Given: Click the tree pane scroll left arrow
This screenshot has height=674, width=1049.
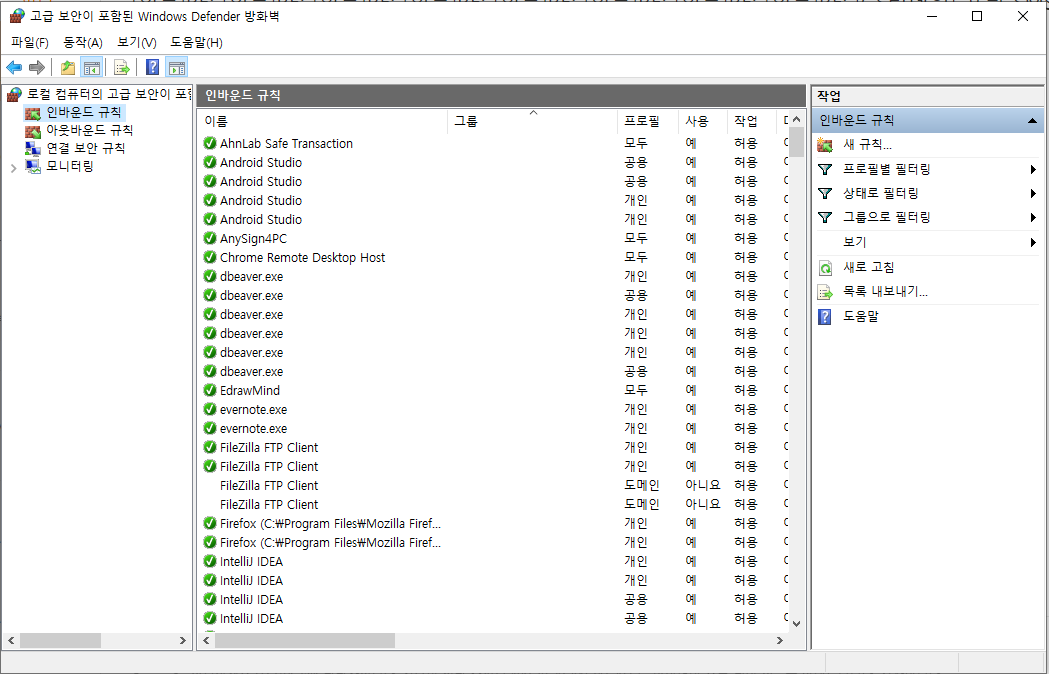Looking at the screenshot, I should 11,641.
